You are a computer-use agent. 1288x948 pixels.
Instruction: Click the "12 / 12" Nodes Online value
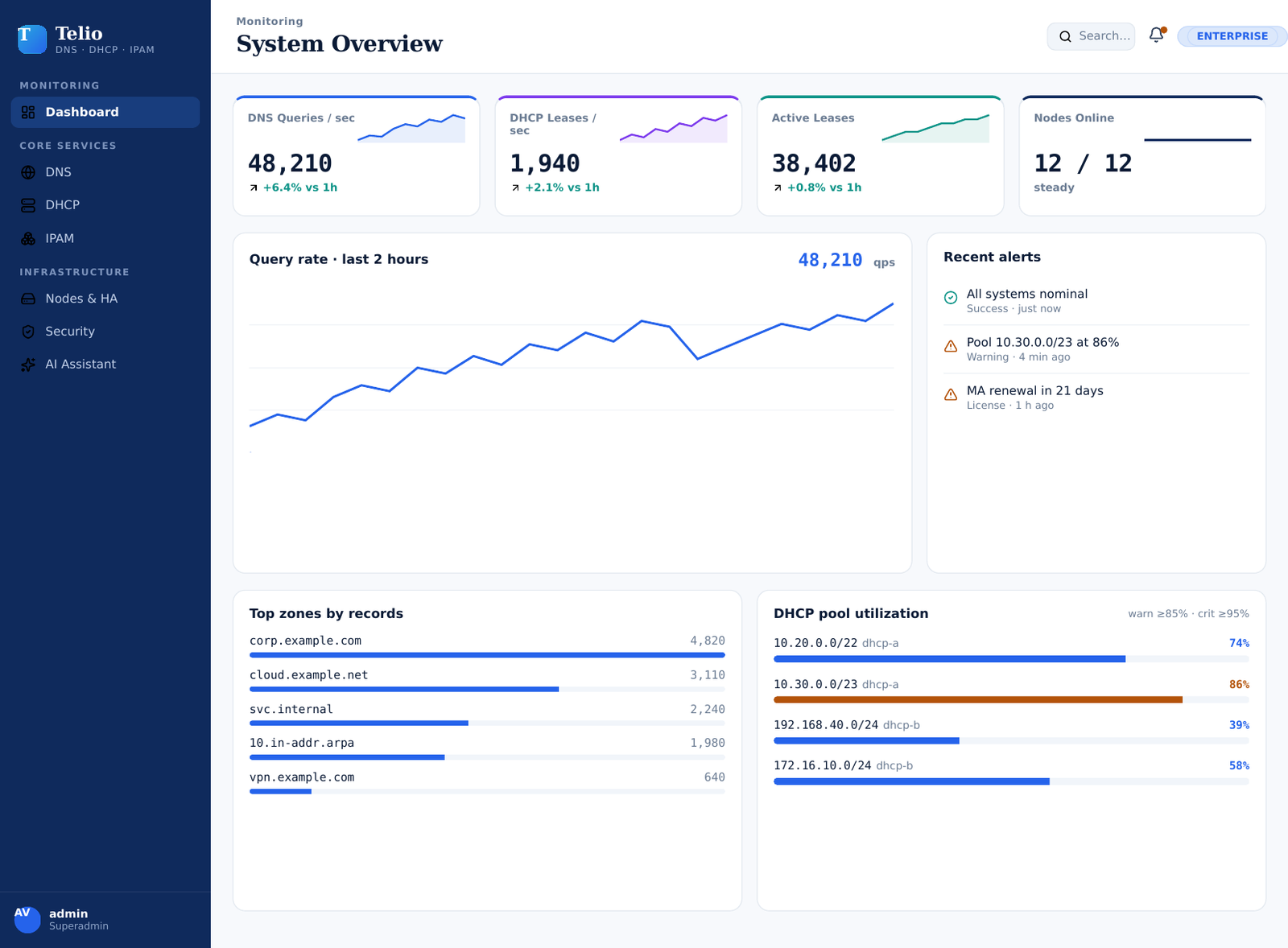tap(1083, 163)
